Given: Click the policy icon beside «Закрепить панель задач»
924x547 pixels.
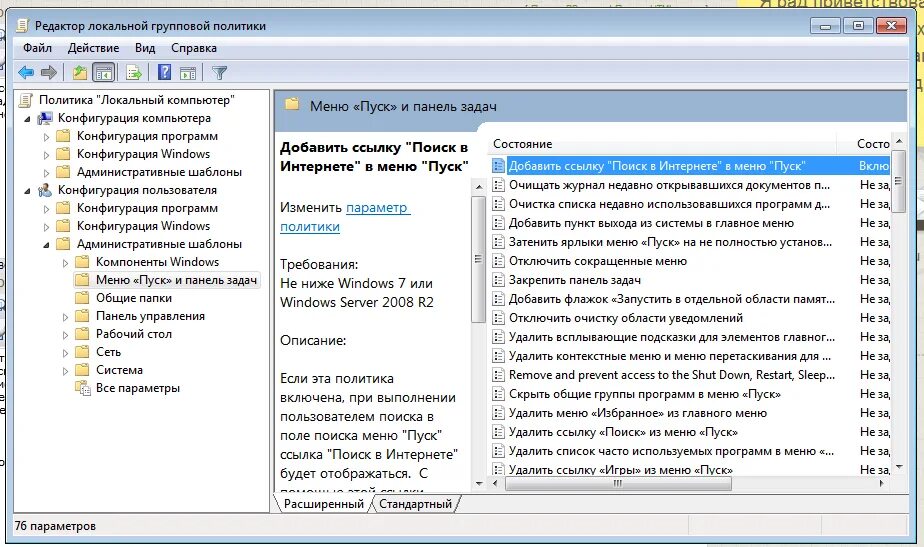Looking at the screenshot, I should [499, 280].
